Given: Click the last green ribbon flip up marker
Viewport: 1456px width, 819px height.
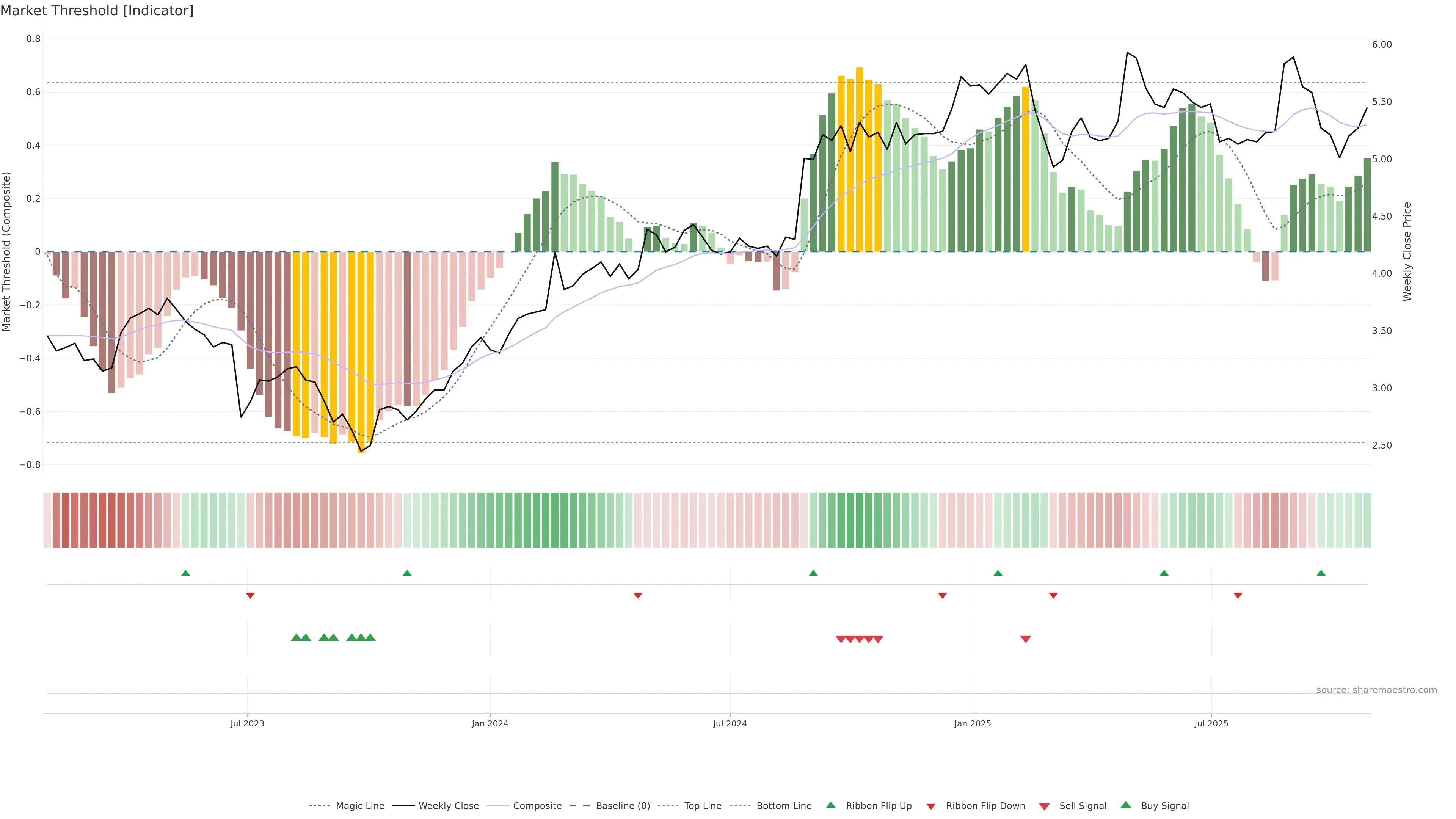Looking at the screenshot, I should 1321,573.
